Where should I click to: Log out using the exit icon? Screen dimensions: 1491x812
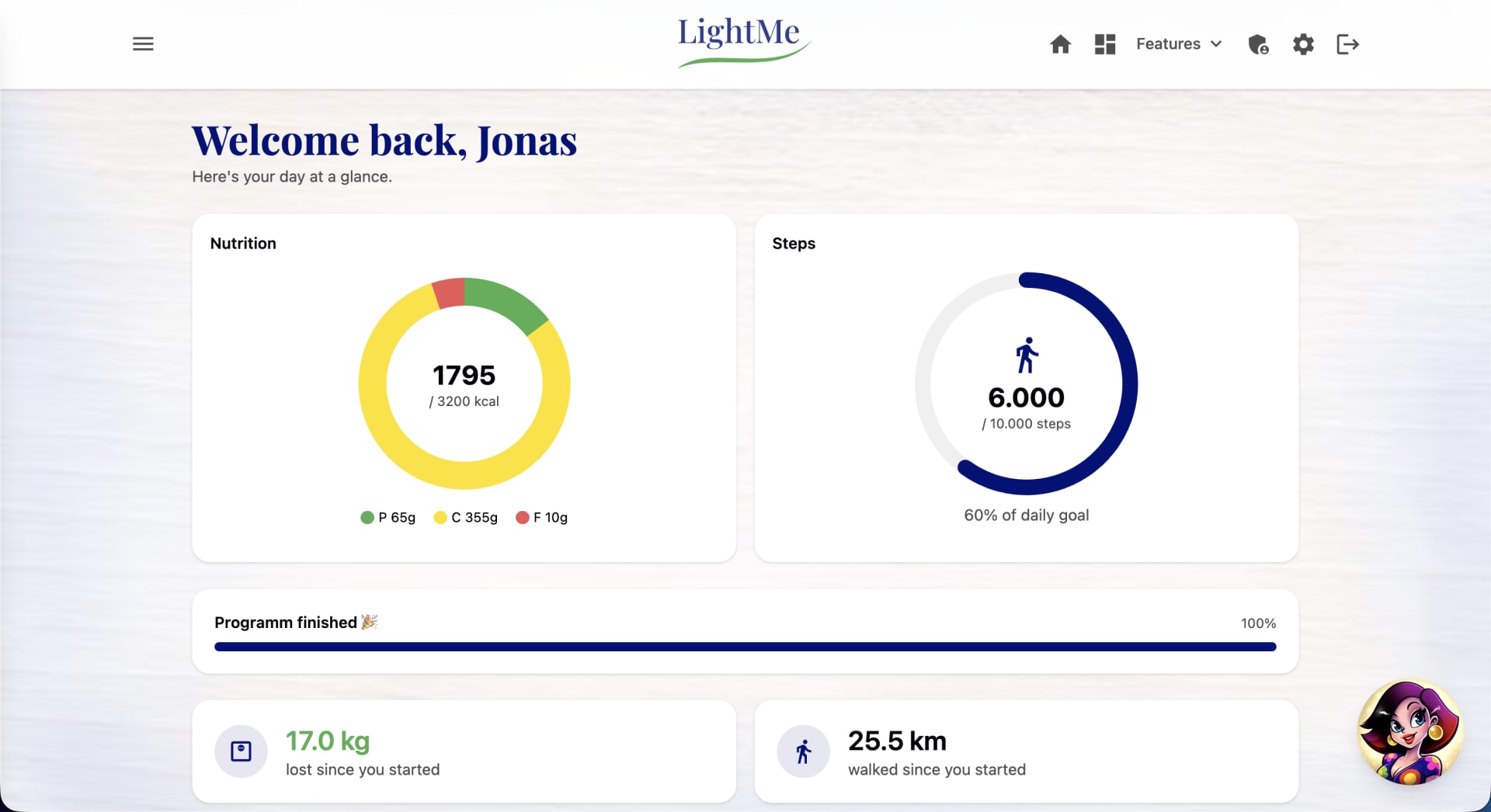pos(1347,44)
